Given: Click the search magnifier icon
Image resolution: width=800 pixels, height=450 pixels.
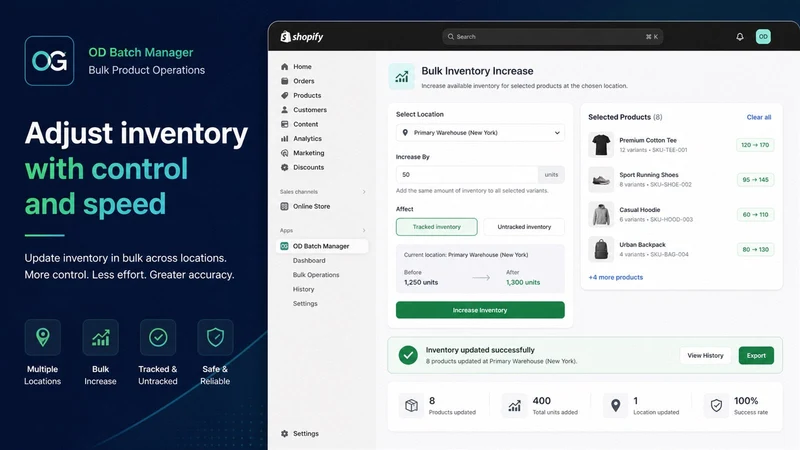Looking at the screenshot, I should 451,37.
